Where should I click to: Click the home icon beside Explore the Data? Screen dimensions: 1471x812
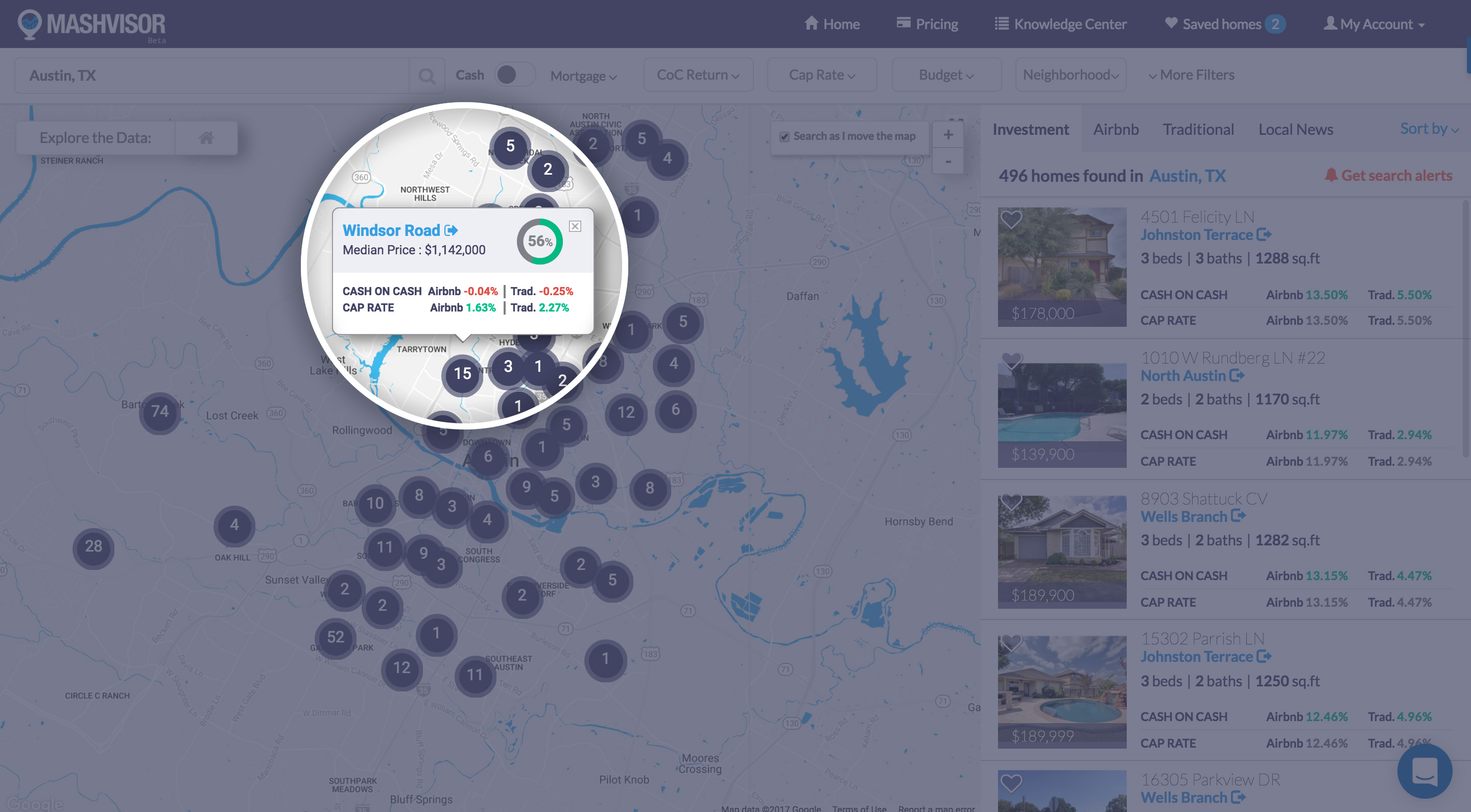pos(206,137)
